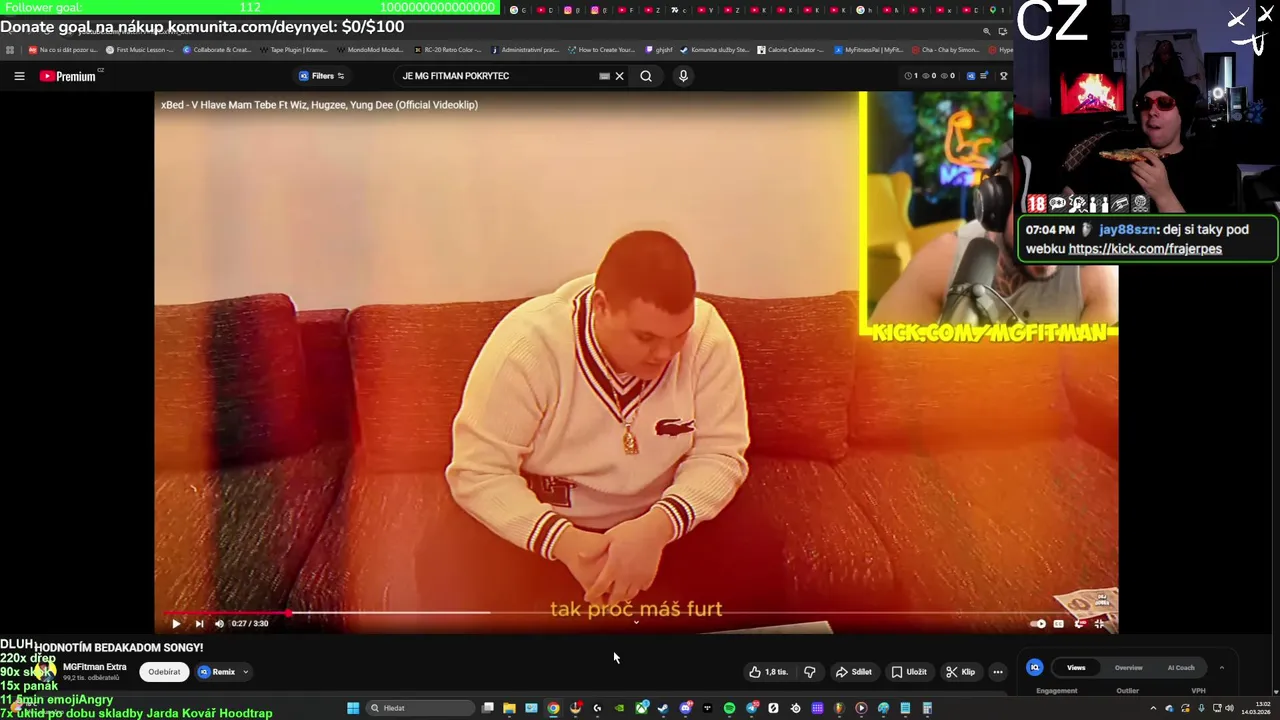Viewport: 1280px width, 720px height.
Task: Open the more actions three-dot menu
Action: tap(998, 672)
